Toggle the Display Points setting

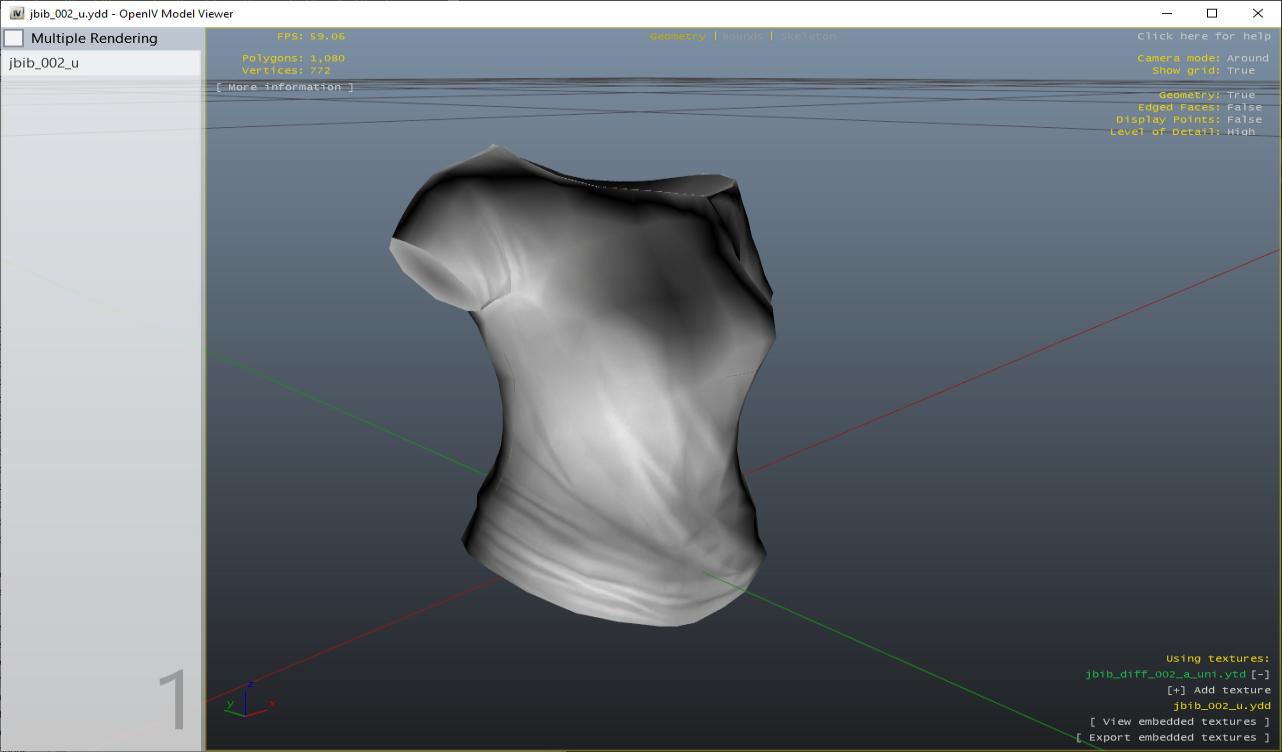[1189, 119]
